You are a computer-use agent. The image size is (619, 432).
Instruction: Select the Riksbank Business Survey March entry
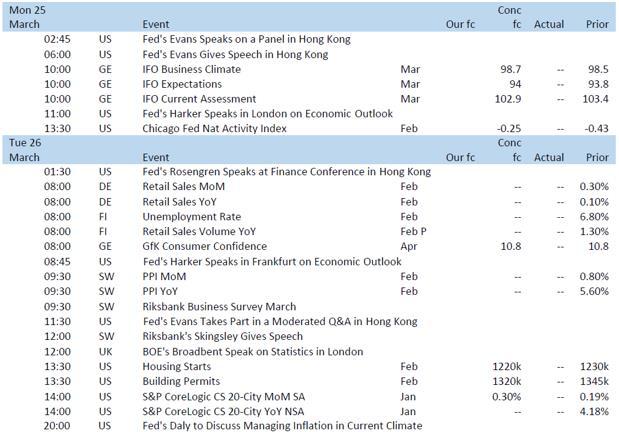(219, 306)
